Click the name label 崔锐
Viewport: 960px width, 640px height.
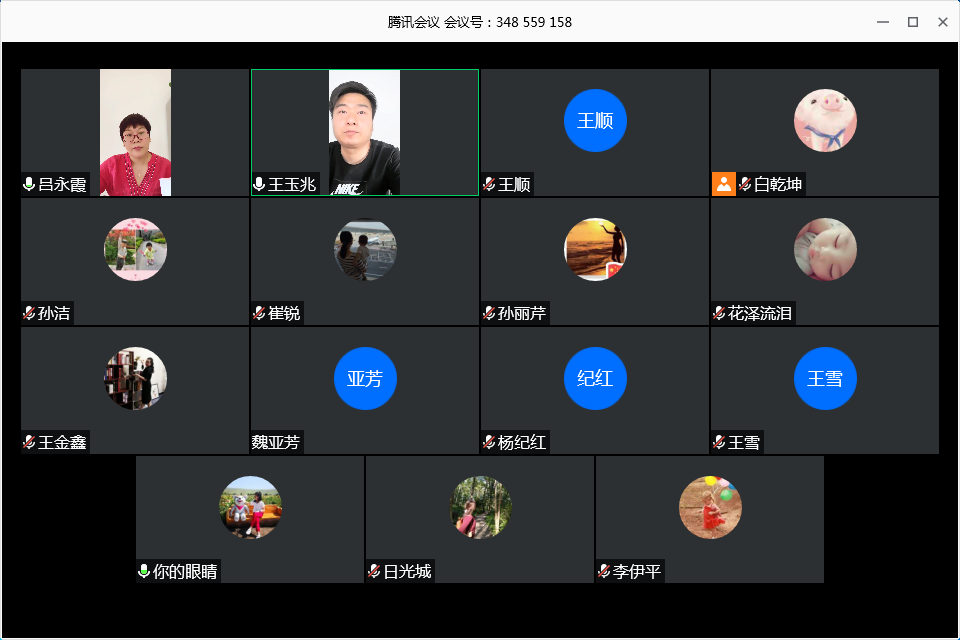point(284,314)
